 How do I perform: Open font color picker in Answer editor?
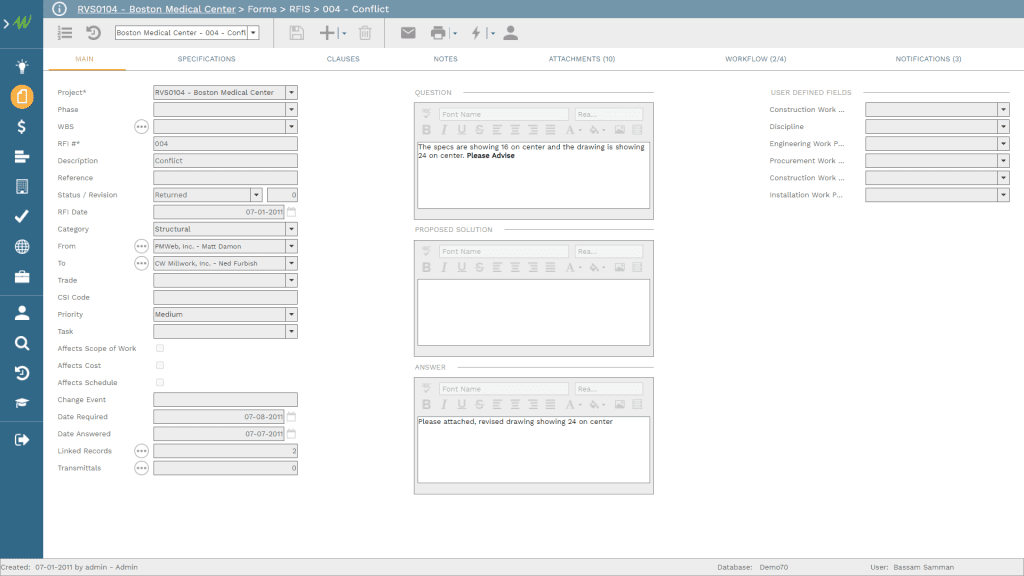tap(572, 404)
